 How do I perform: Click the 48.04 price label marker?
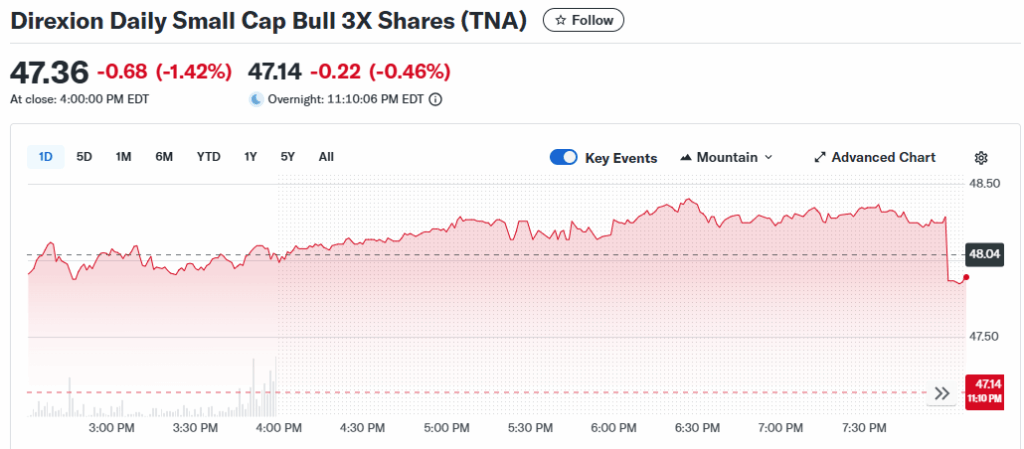tap(985, 254)
